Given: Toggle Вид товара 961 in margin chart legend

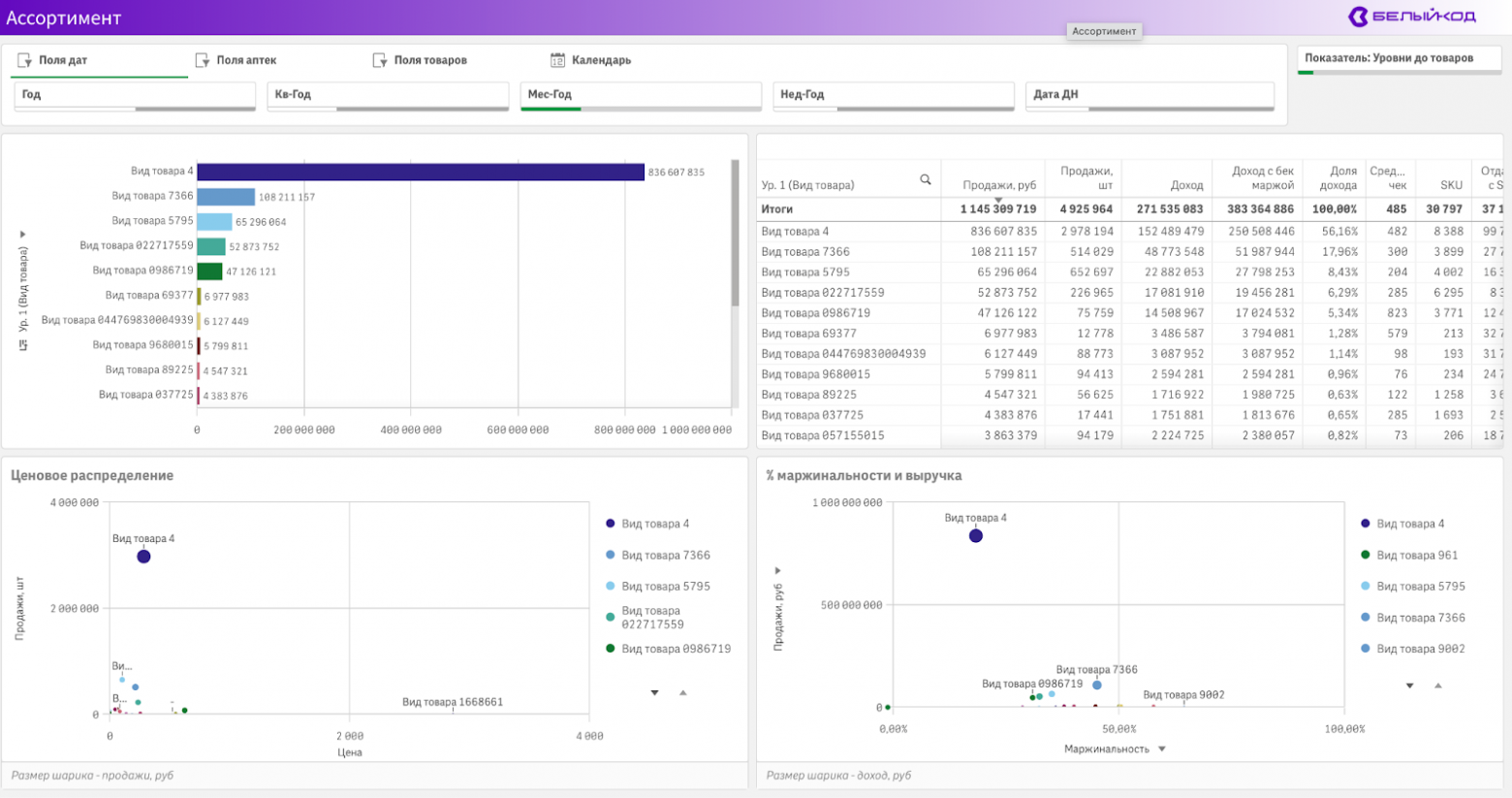Looking at the screenshot, I should [1409, 556].
